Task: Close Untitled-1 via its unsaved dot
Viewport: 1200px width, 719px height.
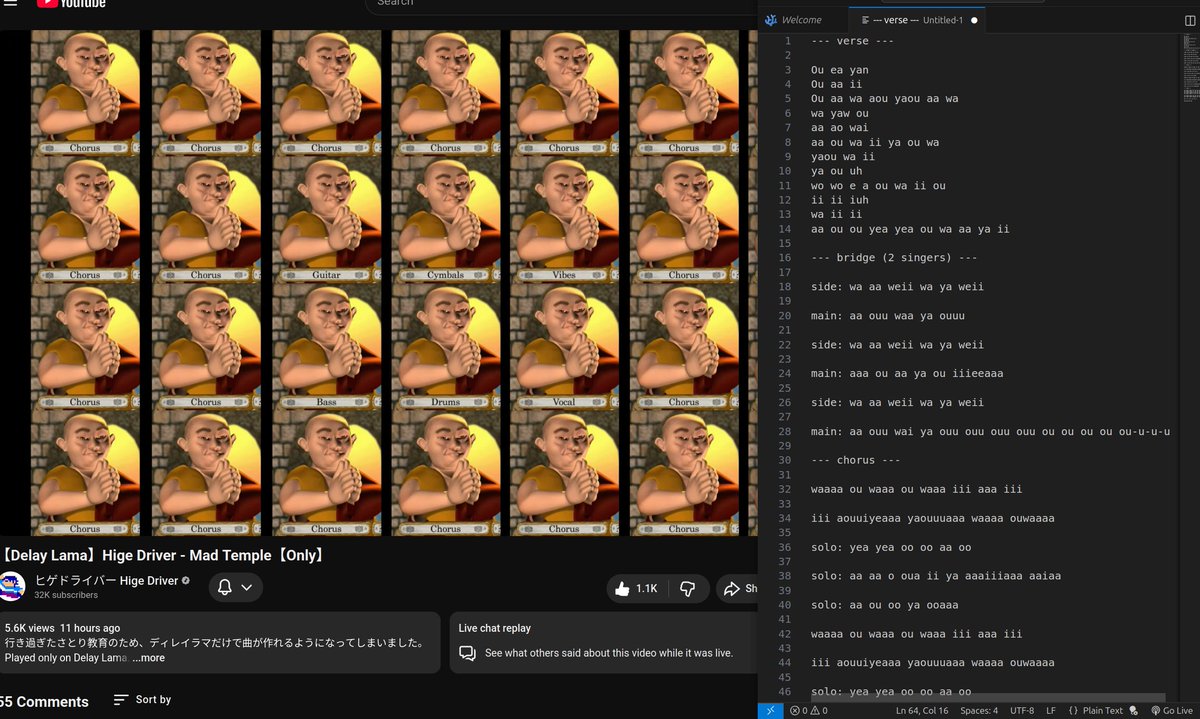Action: tap(974, 20)
